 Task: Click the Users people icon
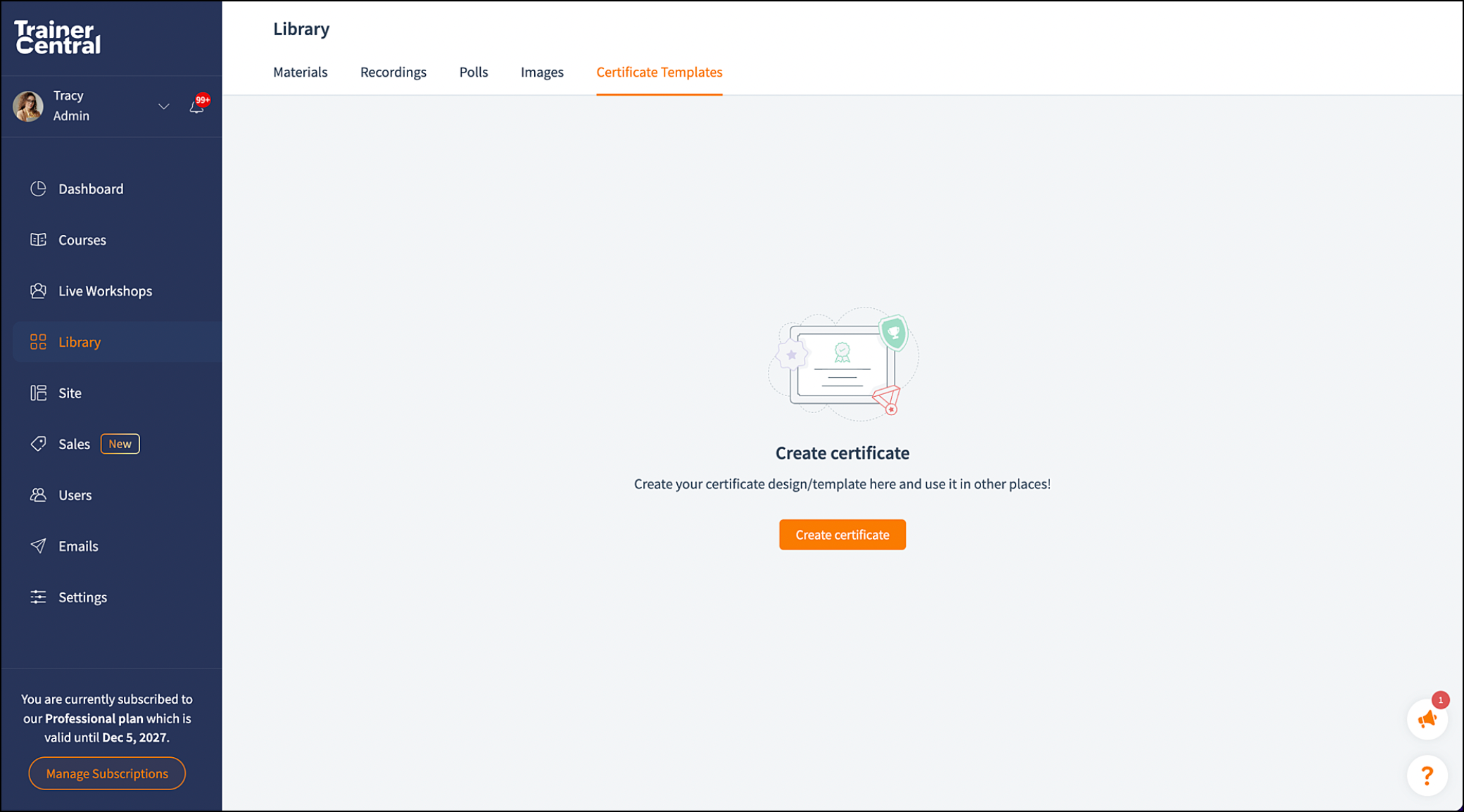point(38,495)
